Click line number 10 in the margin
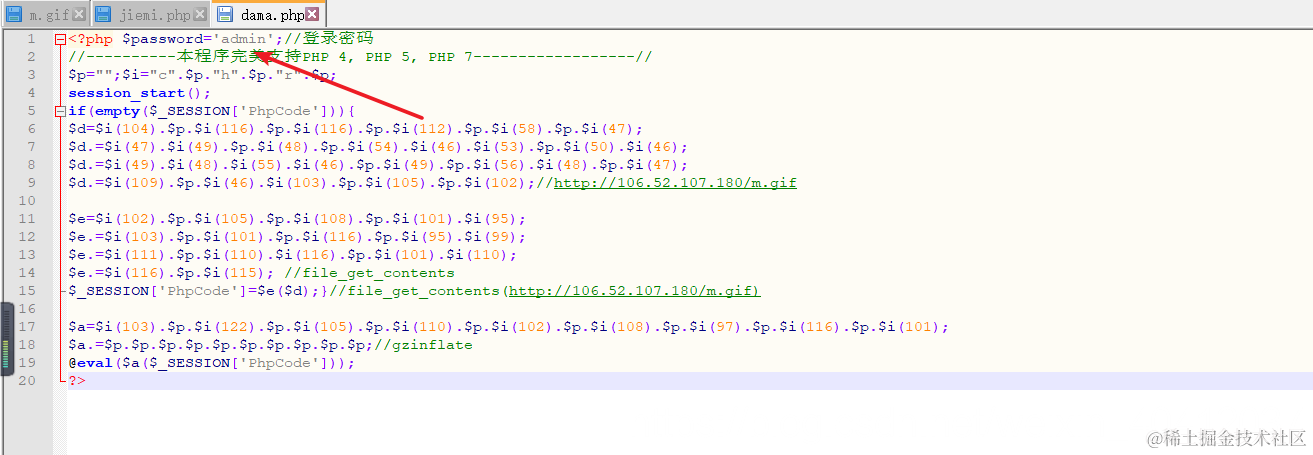The width and height of the screenshot is (1313, 455). pyautogui.click(x=27, y=201)
